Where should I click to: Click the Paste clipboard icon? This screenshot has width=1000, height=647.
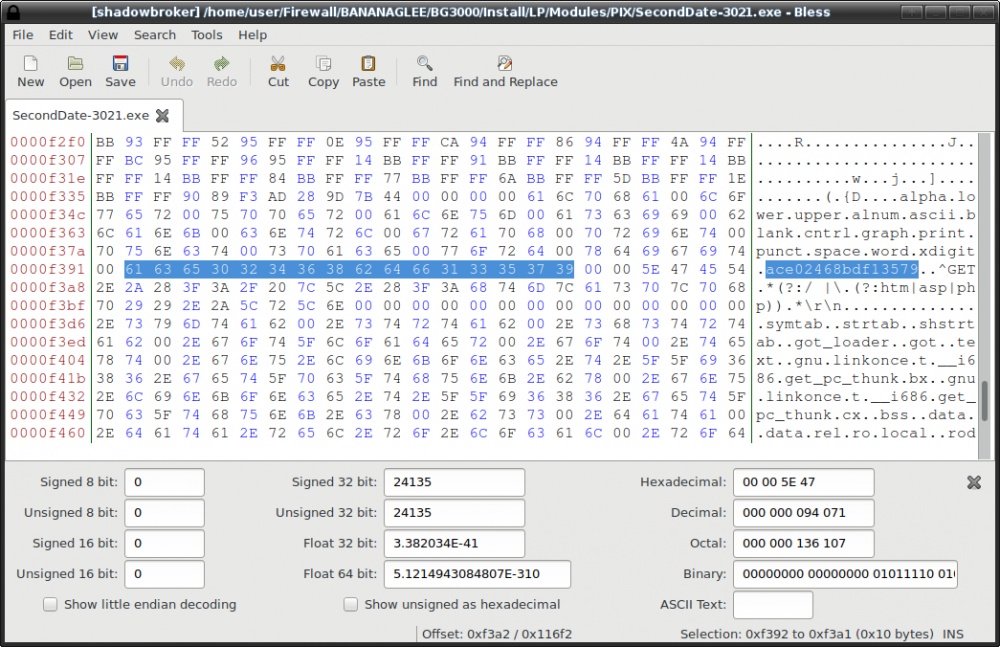[x=368, y=64]
